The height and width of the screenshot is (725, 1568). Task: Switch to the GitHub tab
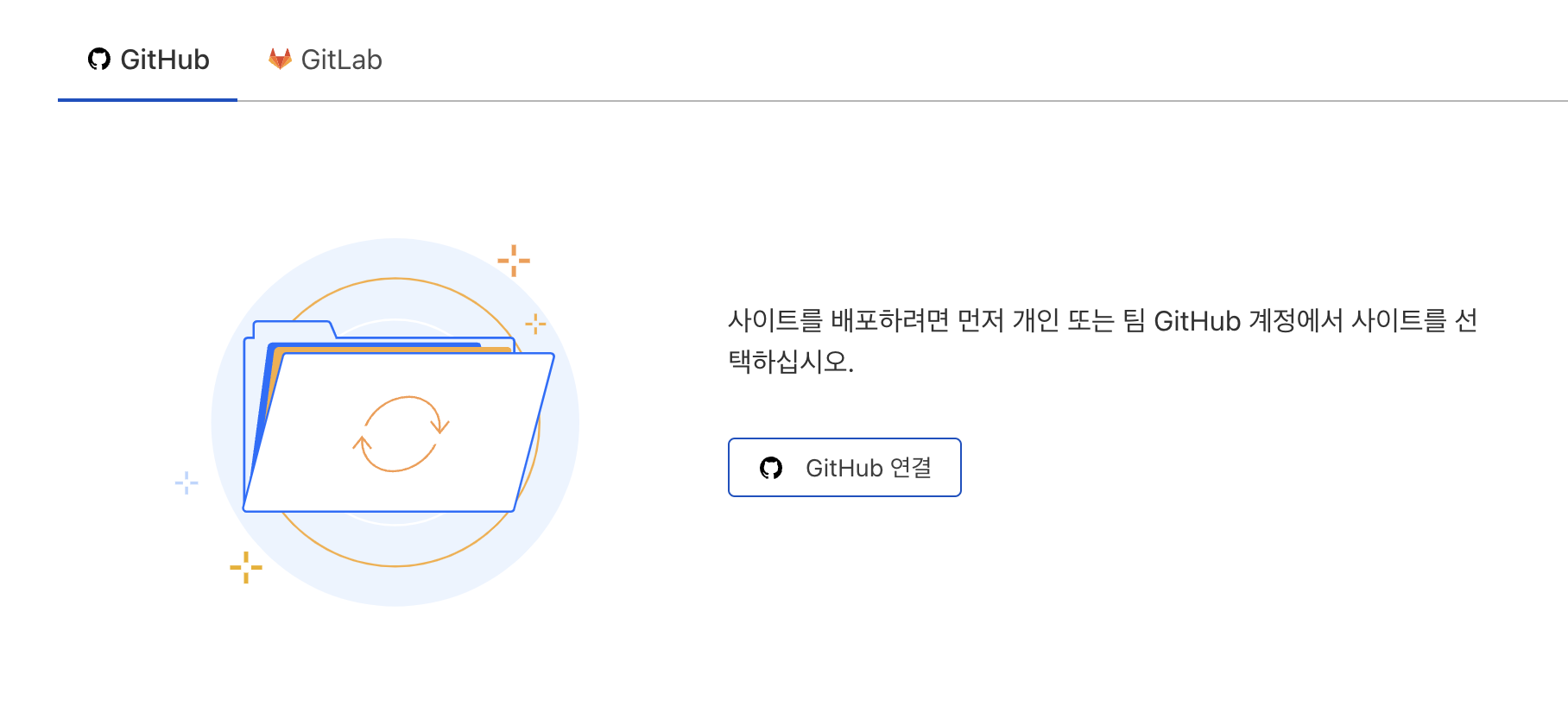point(148,60)
